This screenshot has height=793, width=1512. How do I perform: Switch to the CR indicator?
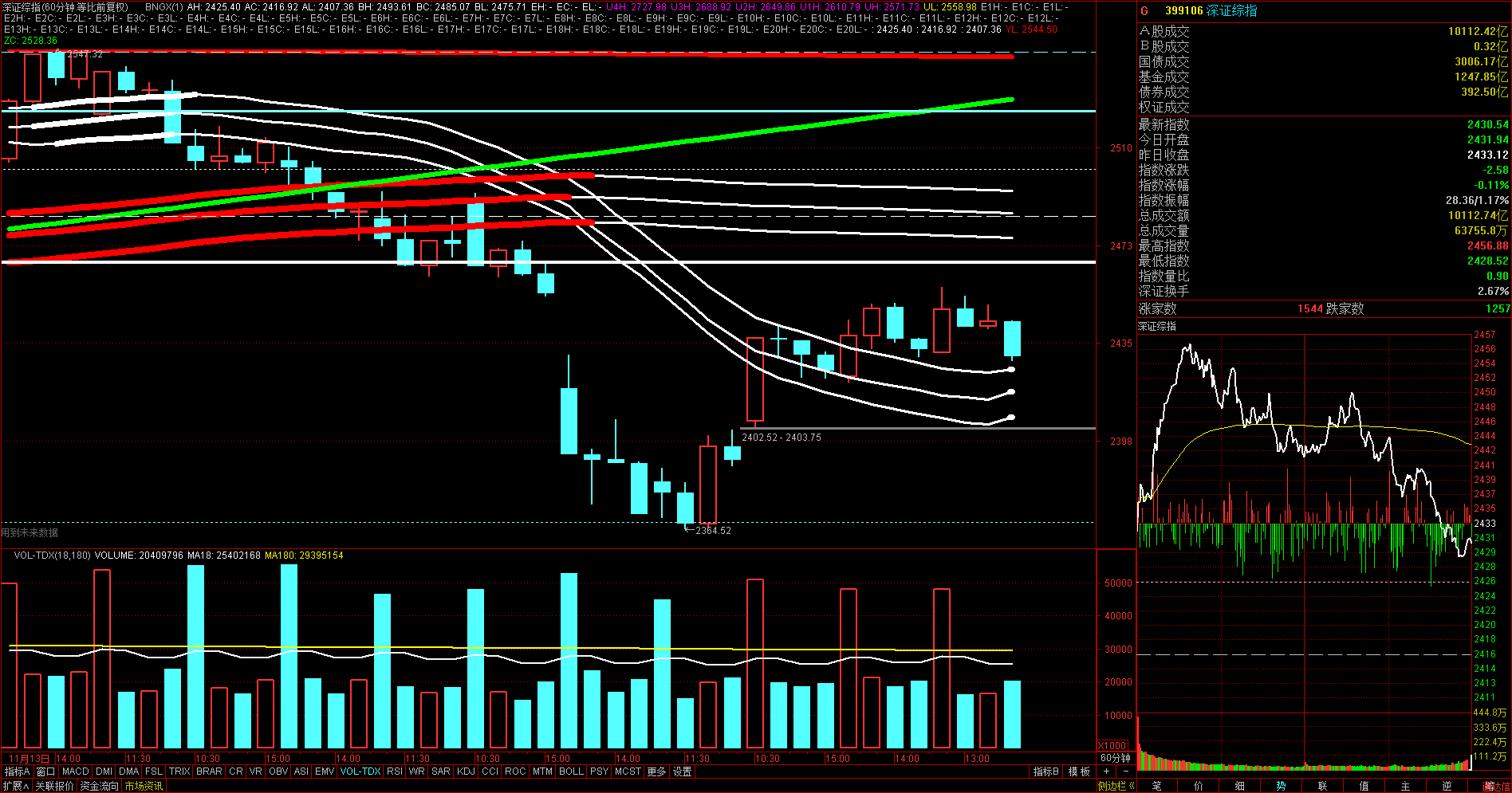click(x=235, y=771)
